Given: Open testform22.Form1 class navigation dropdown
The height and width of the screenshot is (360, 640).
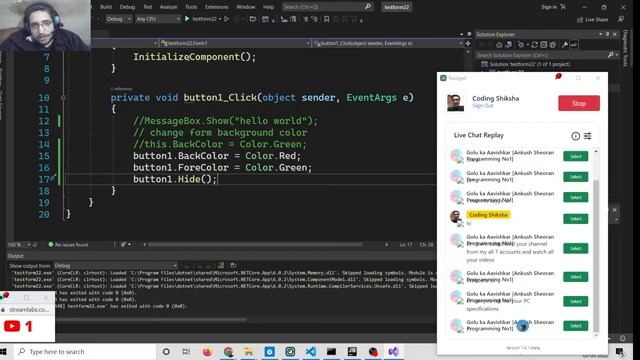Looking at the screenshot, I should [235, 43].
